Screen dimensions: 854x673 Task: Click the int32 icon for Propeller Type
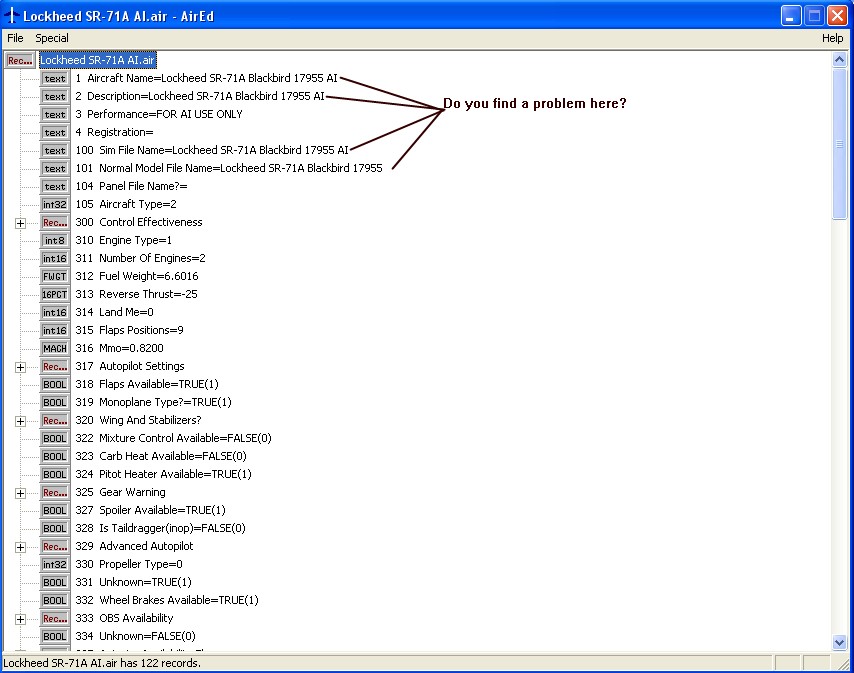[55, 564]
